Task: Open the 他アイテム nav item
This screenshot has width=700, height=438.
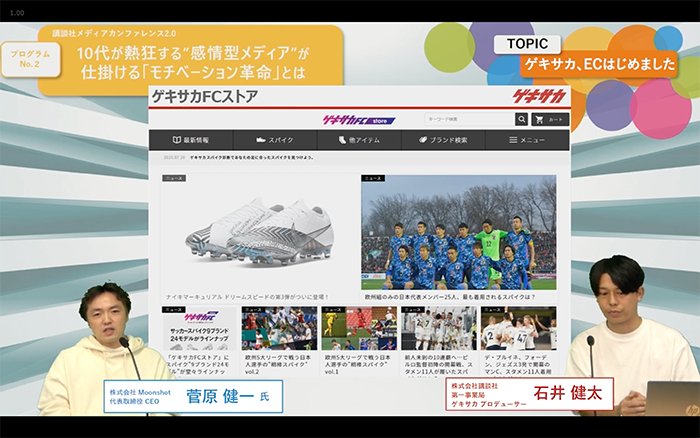Action: (359, 140)
